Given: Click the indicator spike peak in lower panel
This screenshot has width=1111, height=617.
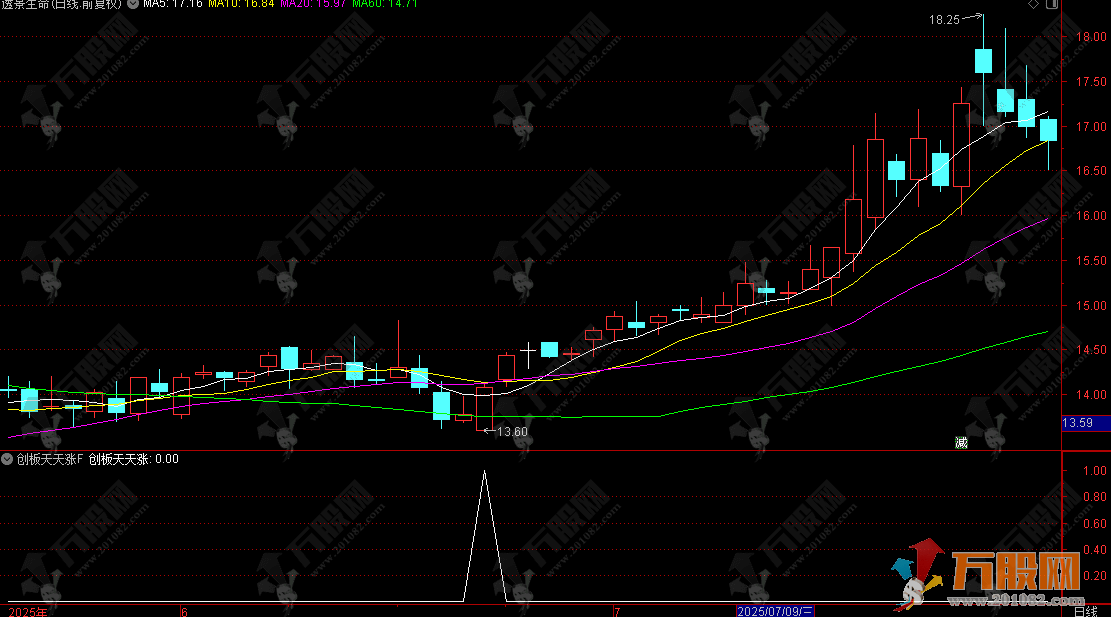Looking at the screenshot, I should 485,472.
